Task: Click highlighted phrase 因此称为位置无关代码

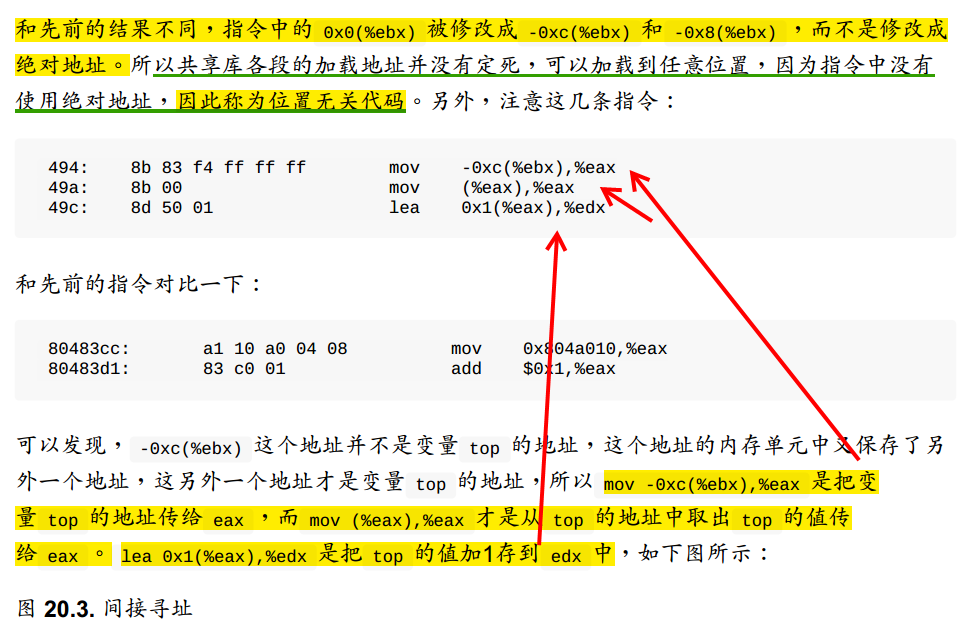Action: pyautogui.click(x=291, y=101)
